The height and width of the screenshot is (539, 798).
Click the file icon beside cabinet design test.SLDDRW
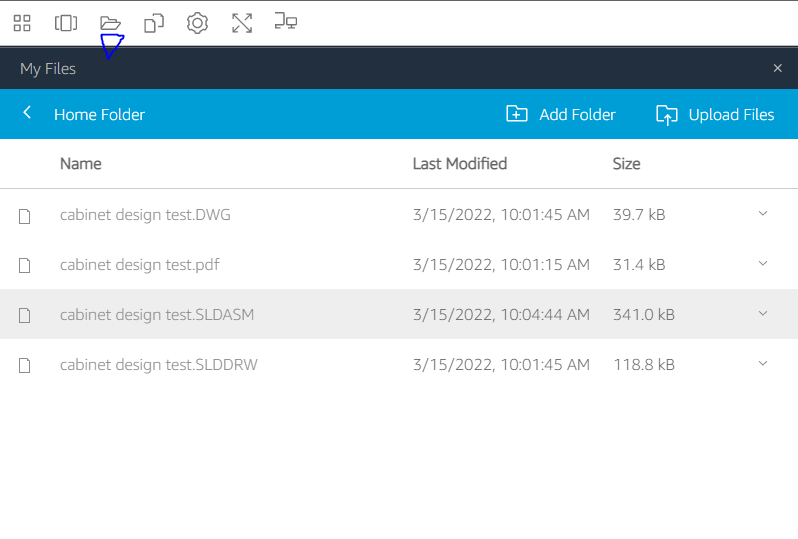coord(24,365)
